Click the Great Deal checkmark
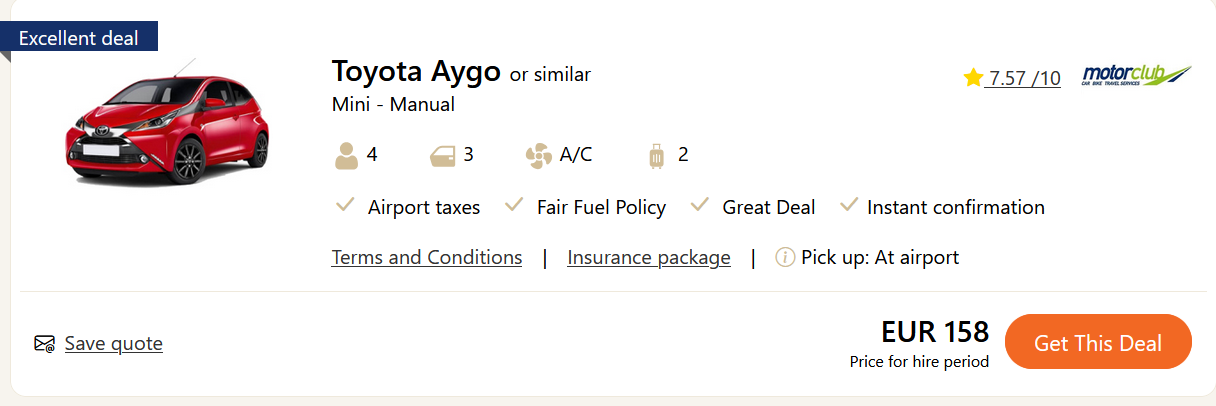 tap(700, 206)
